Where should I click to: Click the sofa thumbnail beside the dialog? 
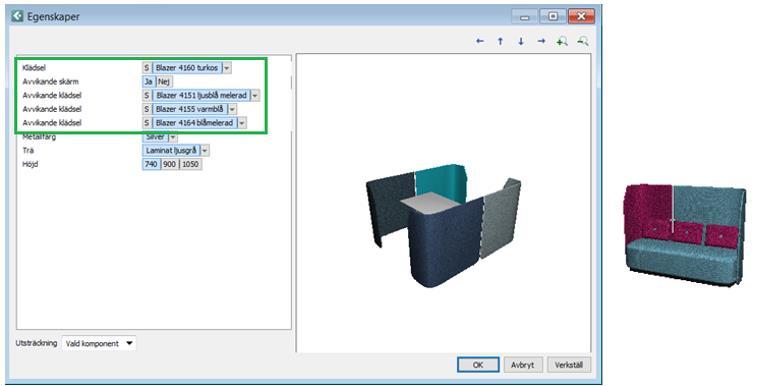[684, 235]
